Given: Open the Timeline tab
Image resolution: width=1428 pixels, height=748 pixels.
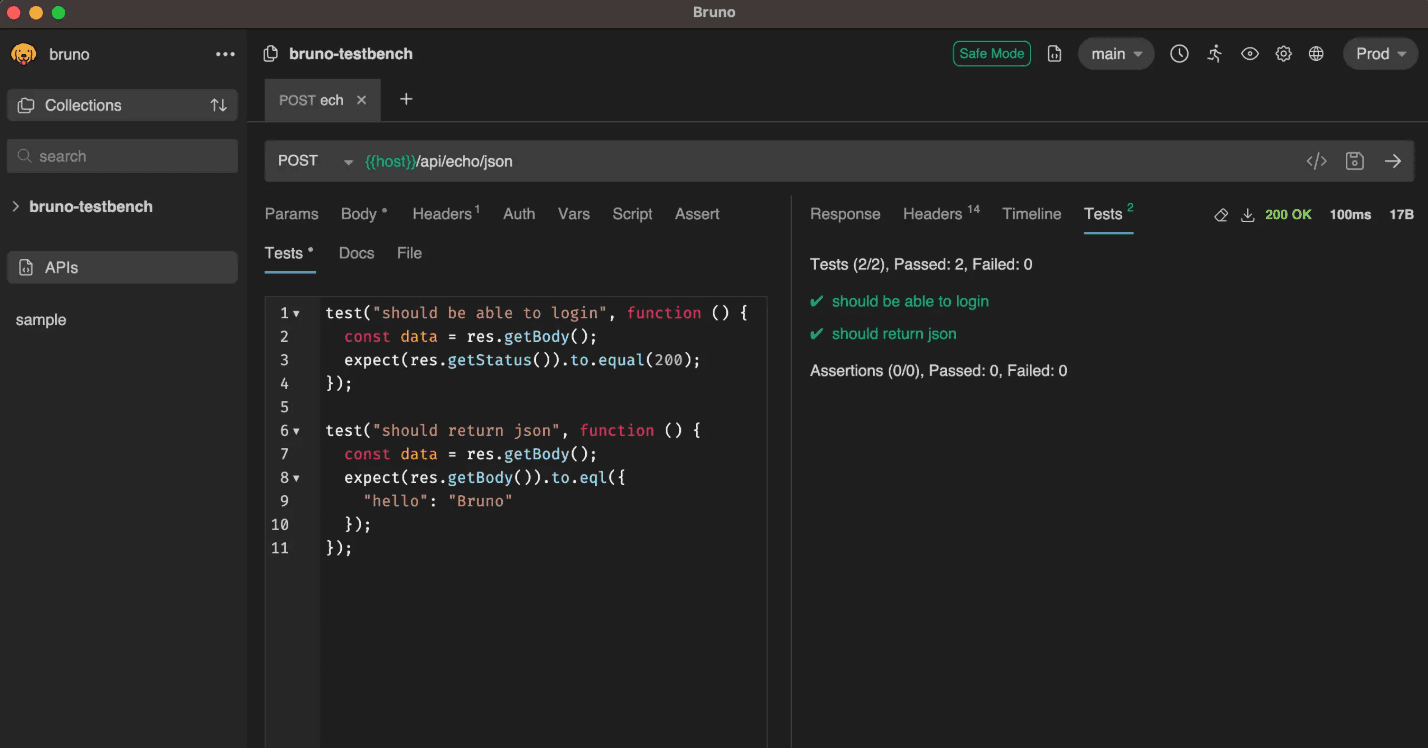Looking at the screenshot, I should (x=1032, y=214).
